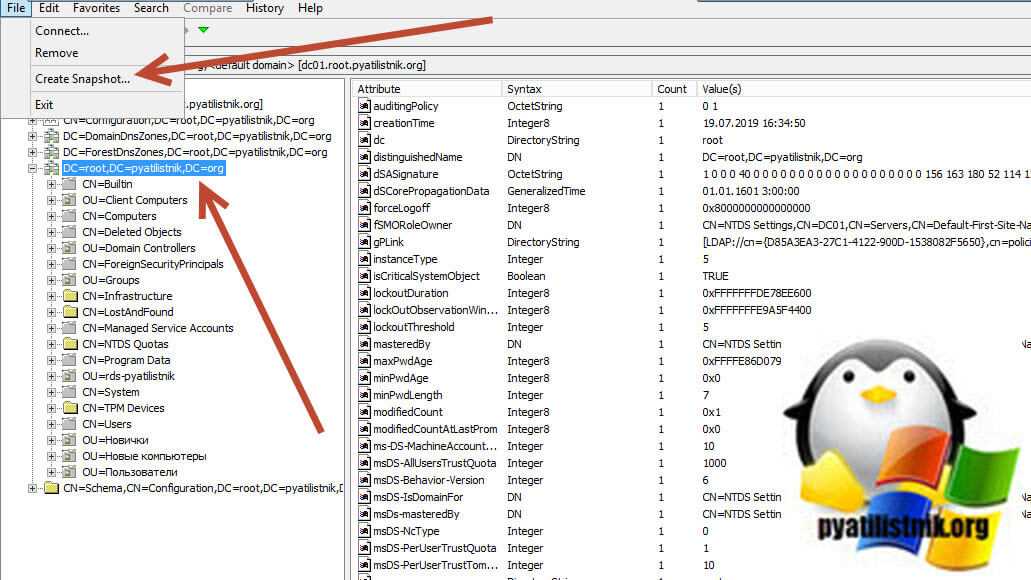Image resolution: width=1031 pixels, height=580 pixels.
Task: Choose Connect... from File menu
Action: pos(62,31)
